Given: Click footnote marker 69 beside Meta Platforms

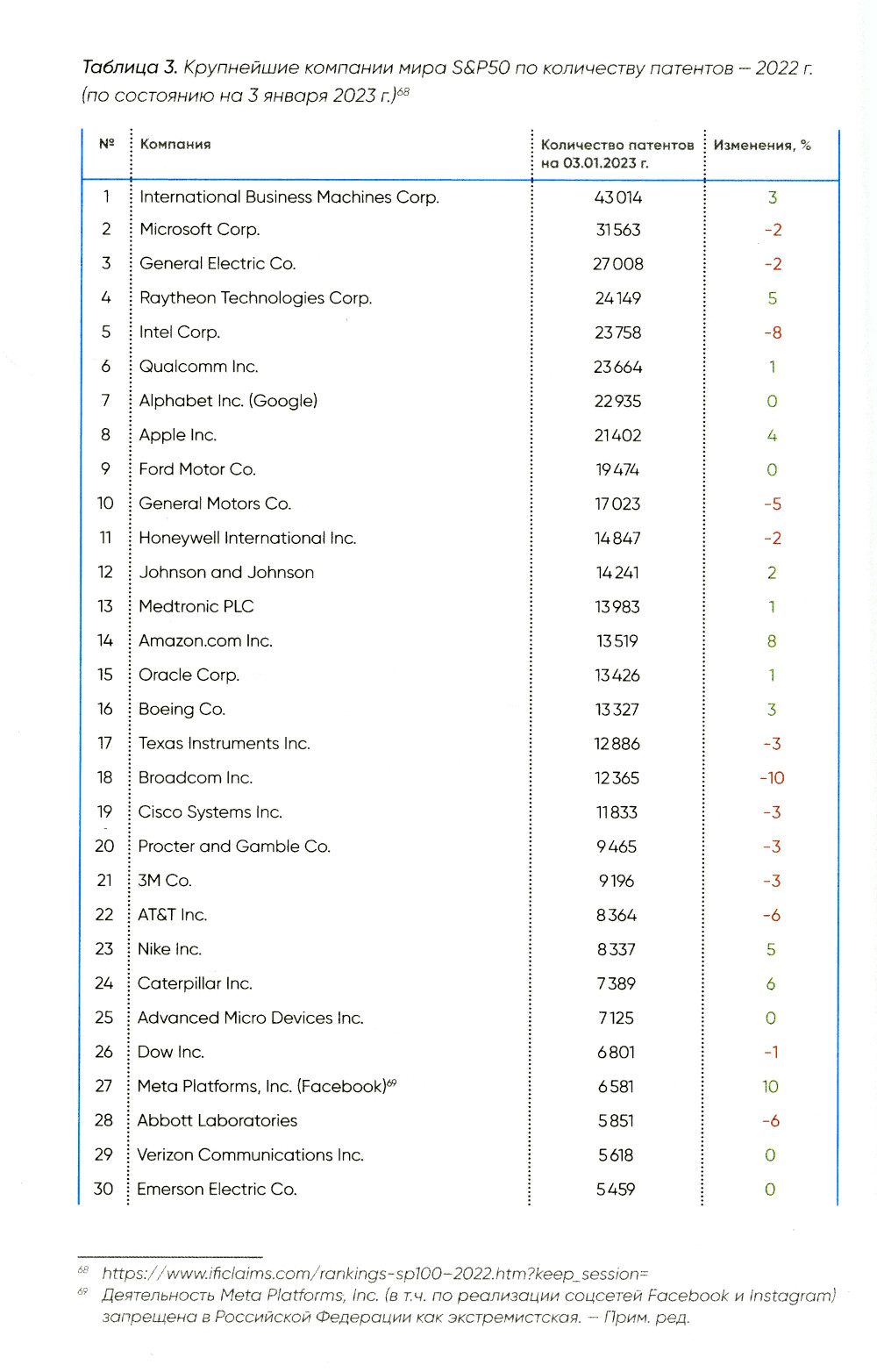Looking at the screenshot, I should click(392, 1083).
